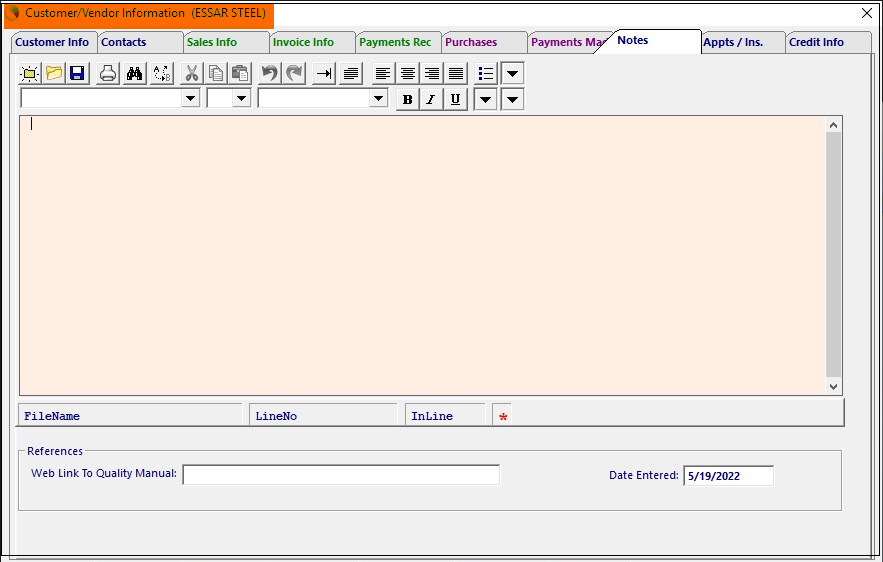Open the last dropdown arrow on formatting row
883x562 pixels.
512,100
